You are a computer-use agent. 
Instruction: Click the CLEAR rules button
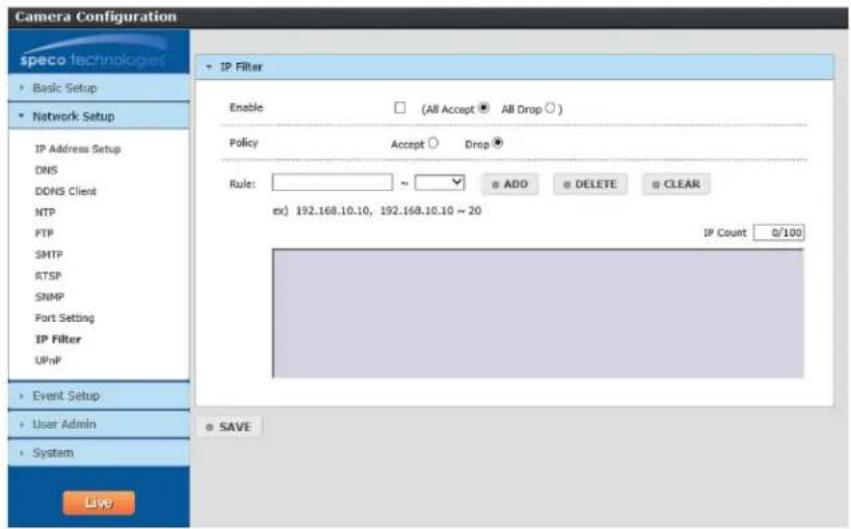tap(676, 184)
